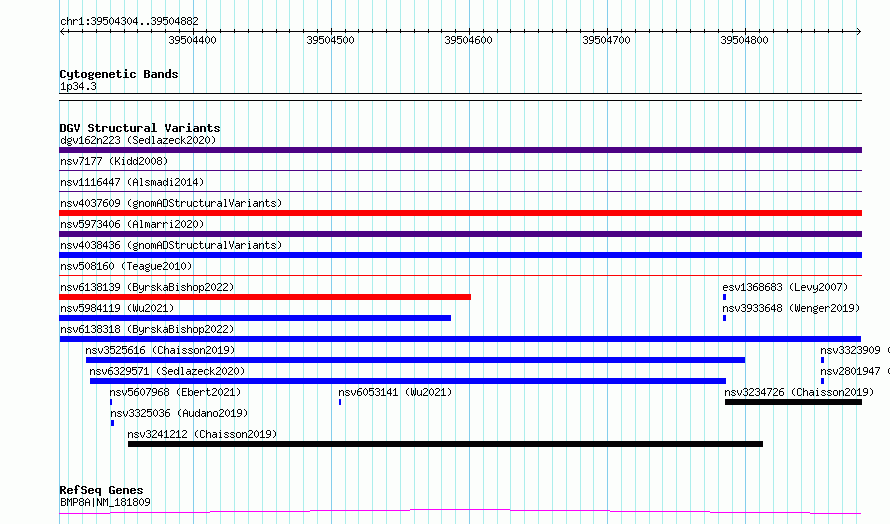Open nsv3234726 (Chaisson2019) label

click(799, 392)
